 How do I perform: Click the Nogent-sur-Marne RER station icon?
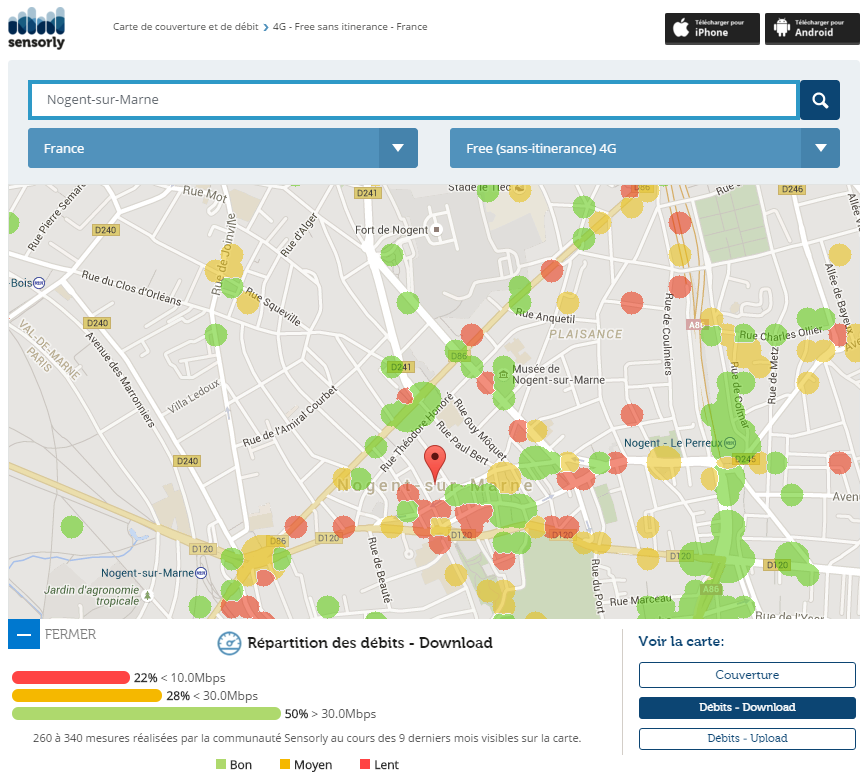tap(202, 573)
